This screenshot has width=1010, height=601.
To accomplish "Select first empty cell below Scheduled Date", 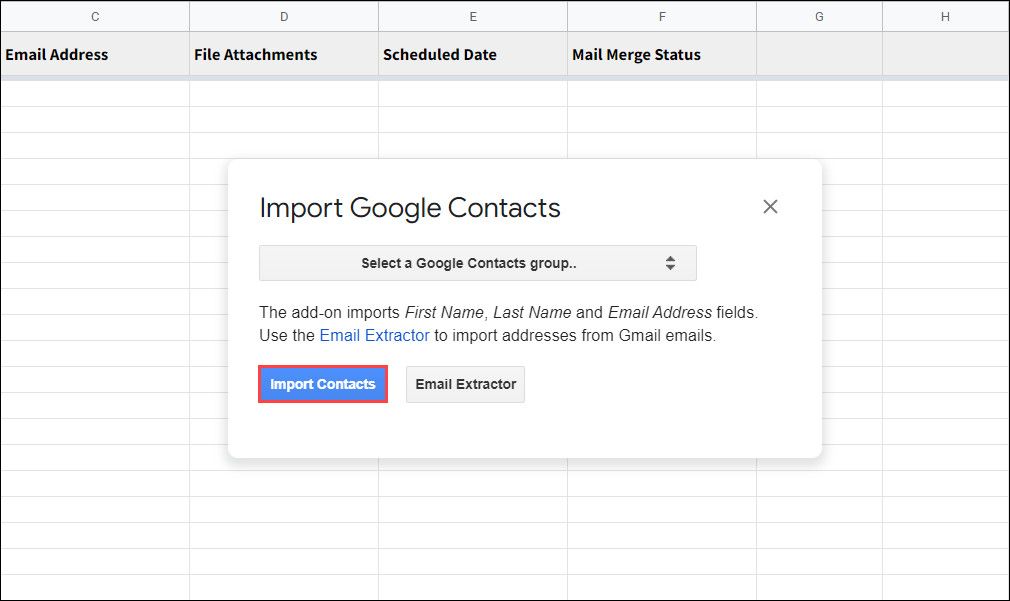I will click(x=473, y=94).
